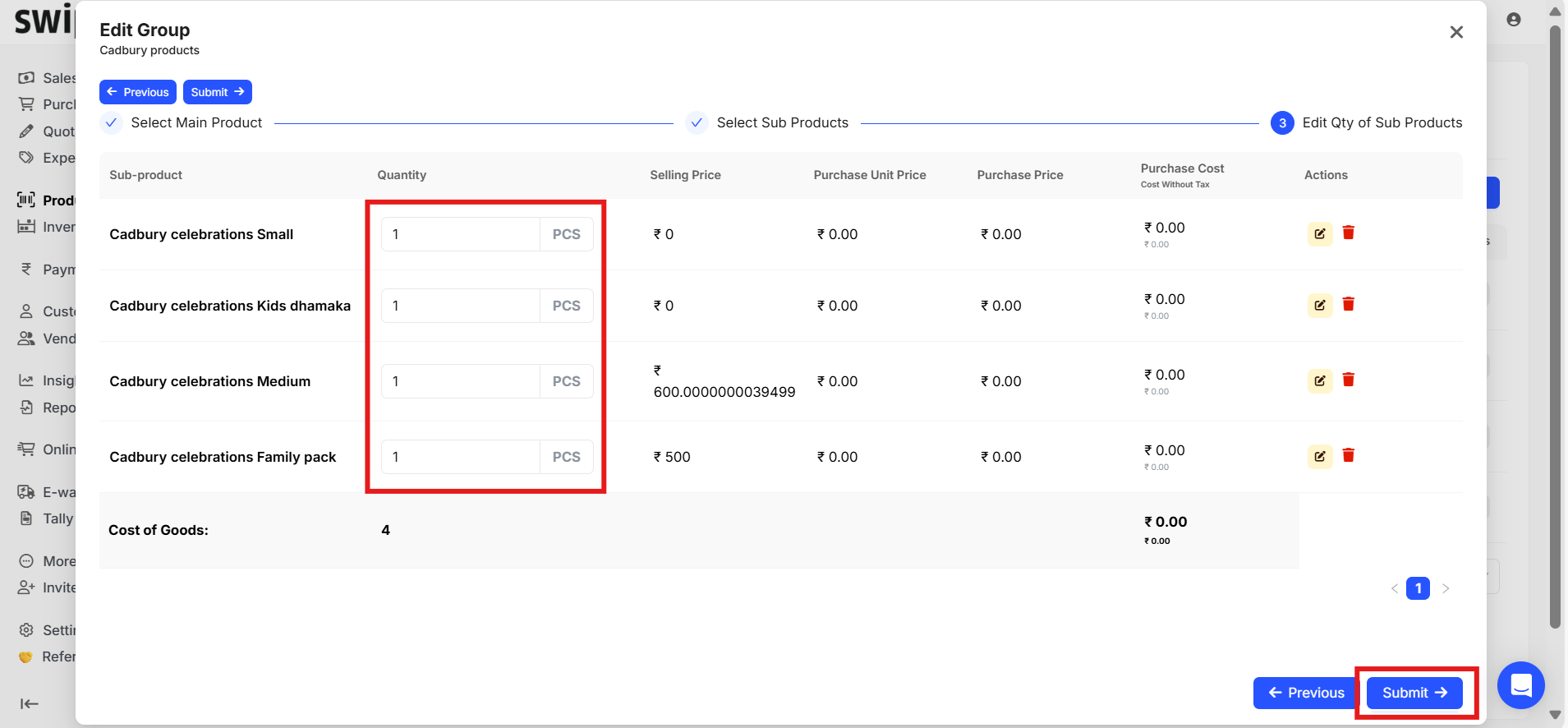This screenshot has height=728, width=1568.
Task: Click the Cost of Goods label
Action: click(159, 530)
